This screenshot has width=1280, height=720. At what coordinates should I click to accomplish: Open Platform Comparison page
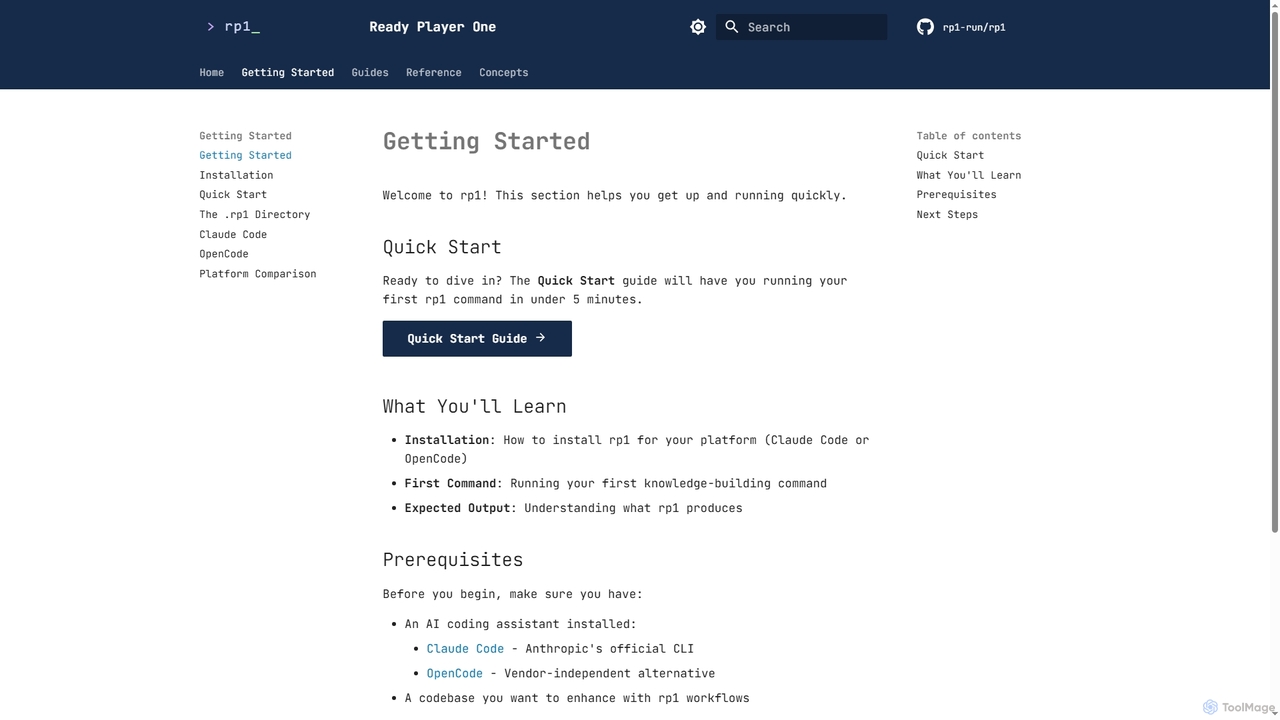[258, 274]
